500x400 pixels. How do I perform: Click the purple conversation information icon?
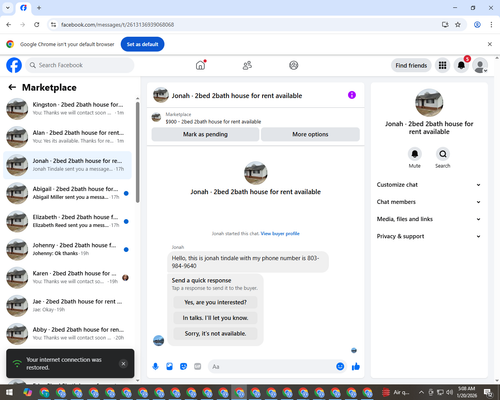click(x=352, y=95)
